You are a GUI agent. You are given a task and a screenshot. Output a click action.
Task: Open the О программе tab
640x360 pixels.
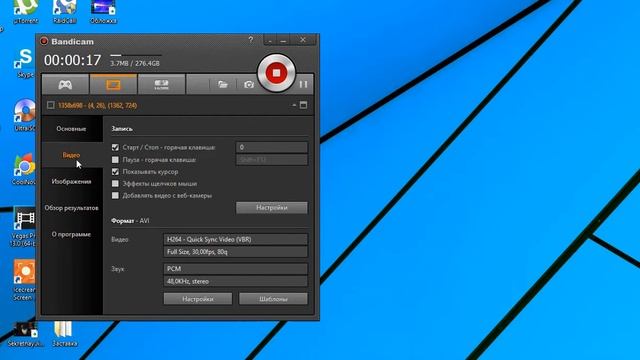[71, 234]
